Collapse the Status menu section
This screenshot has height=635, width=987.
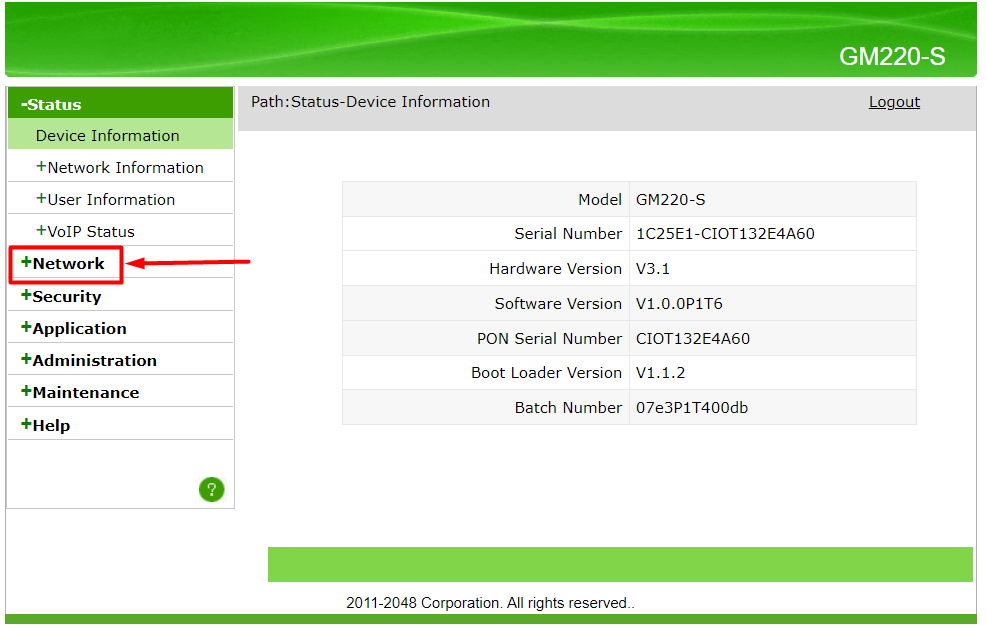click(52, 104)
